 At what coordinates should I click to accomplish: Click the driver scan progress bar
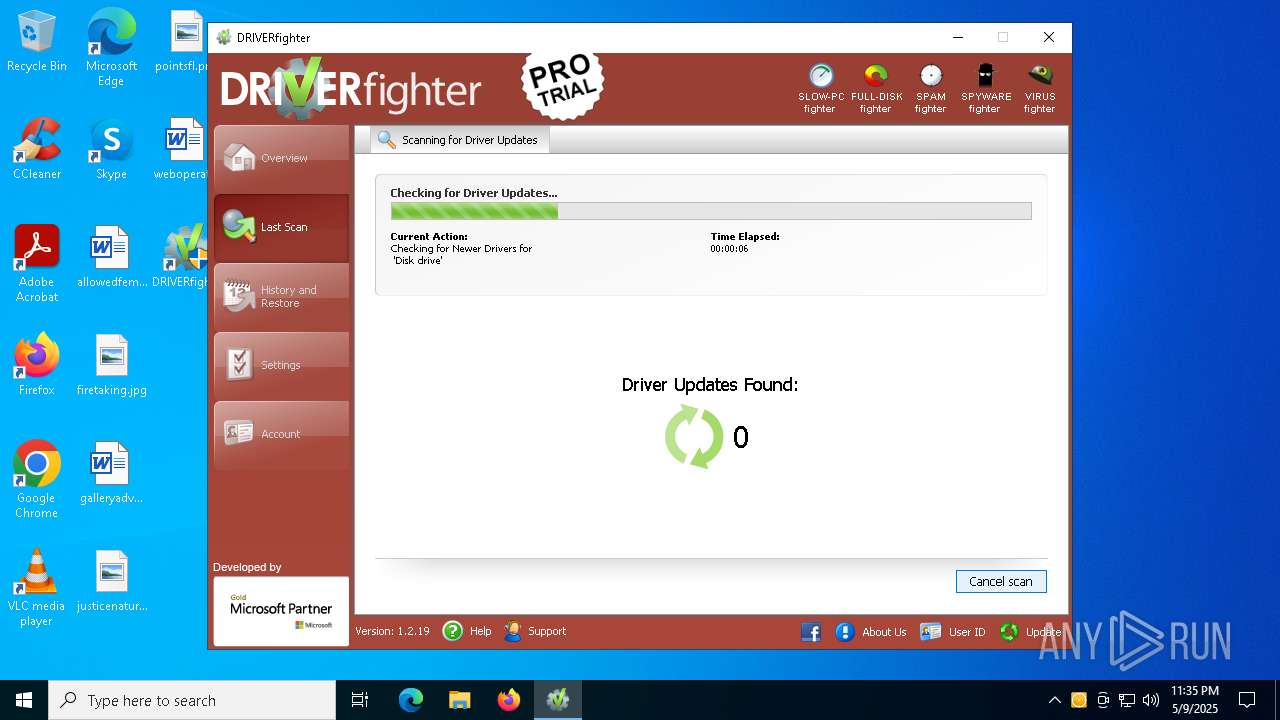[x=711, y=211]
